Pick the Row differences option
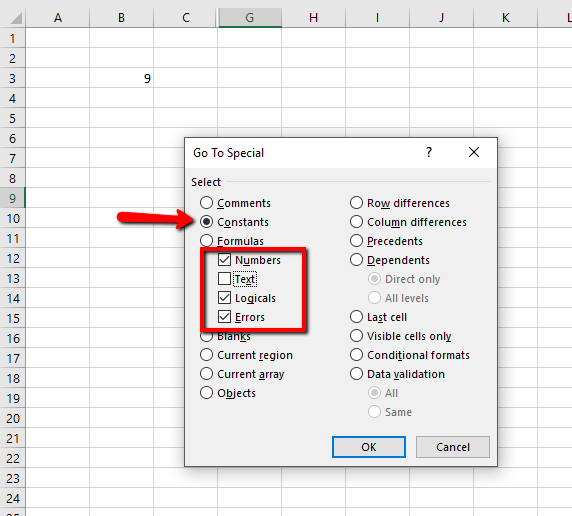 coord(356,203)
